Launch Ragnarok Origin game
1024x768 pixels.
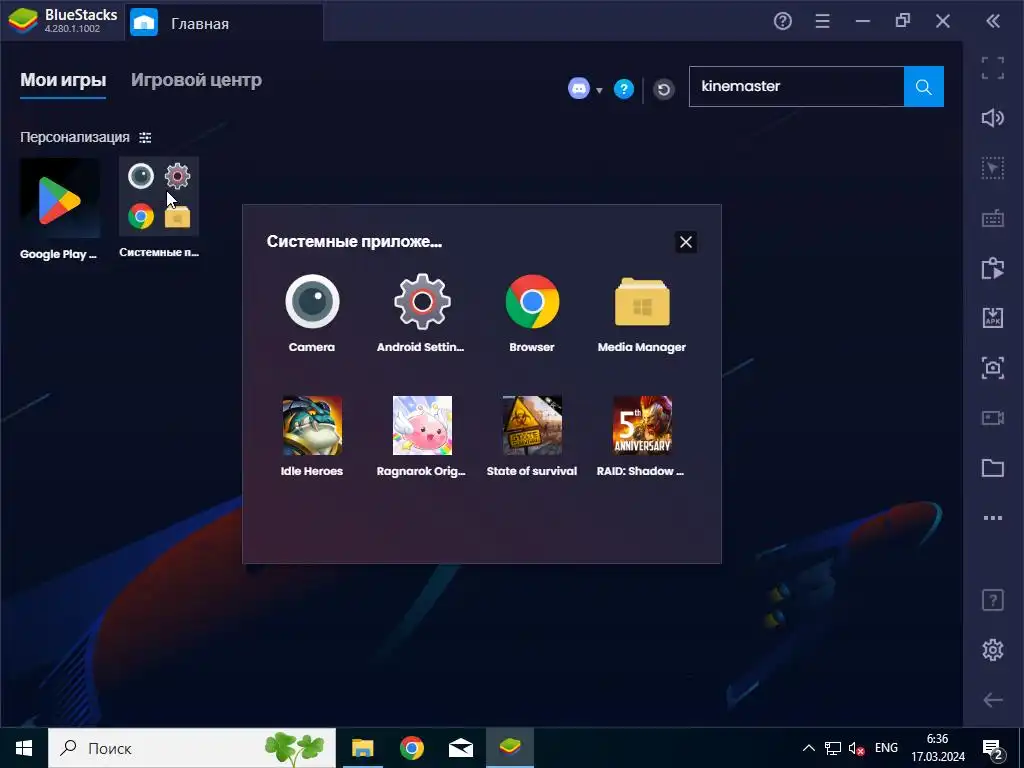(x=422, y=425)
